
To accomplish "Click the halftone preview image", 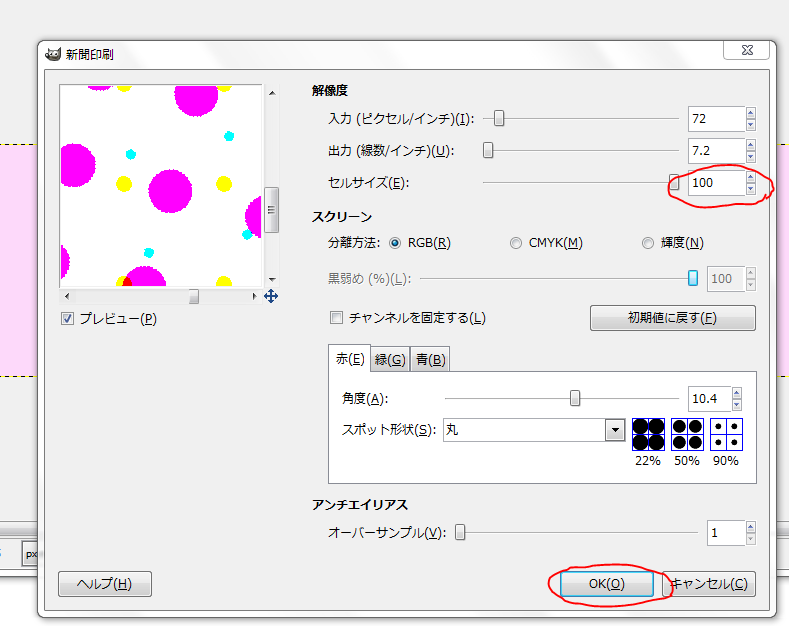I will (161, 186).
